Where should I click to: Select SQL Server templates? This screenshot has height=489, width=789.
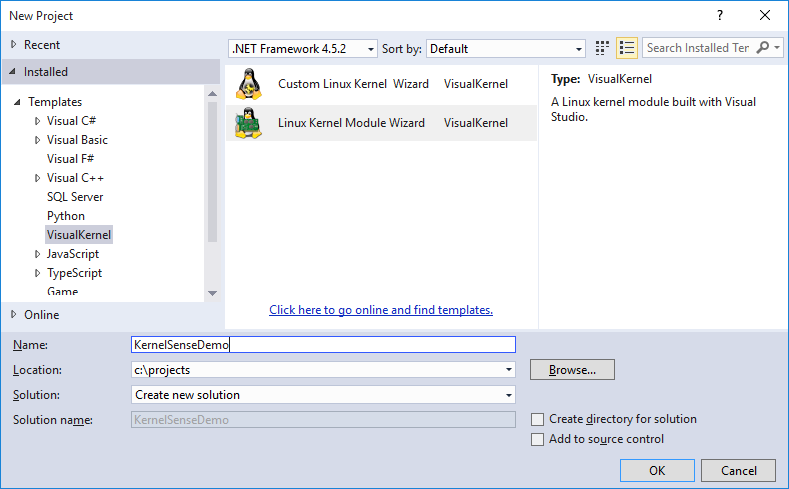75,197
